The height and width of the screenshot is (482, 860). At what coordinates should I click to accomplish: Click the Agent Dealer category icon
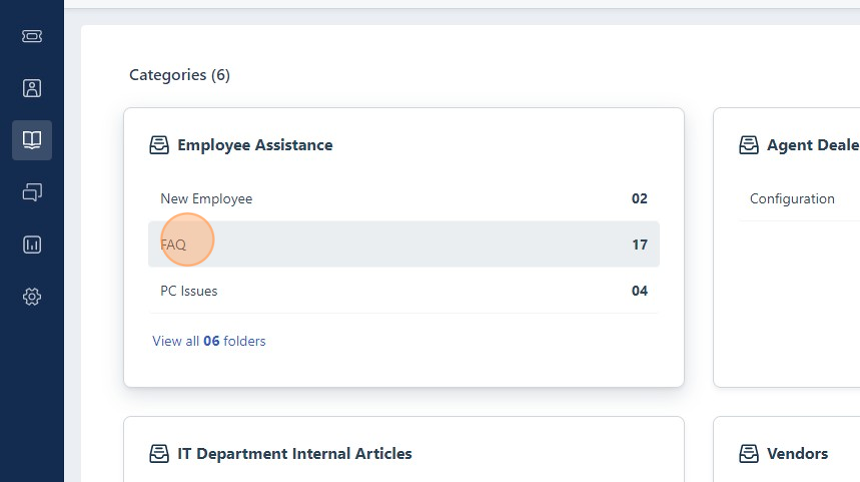point(749,145)
